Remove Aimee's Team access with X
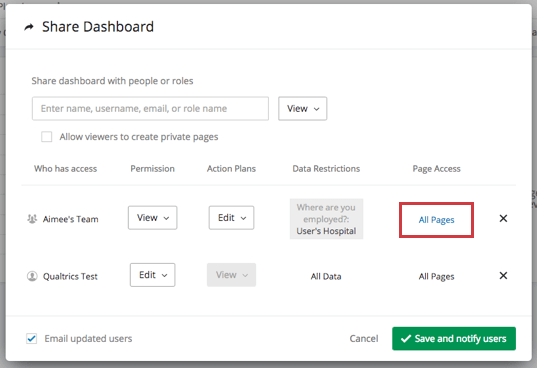The height and width of the screenshot is (368, 537). coord(503,218)
